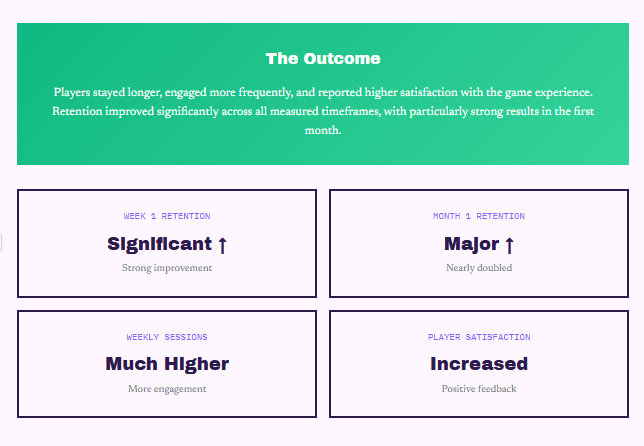Click the 'Month 1 Retention' label
The width and height of the screenshot is (644, 446).
click(x=478, y=216)
